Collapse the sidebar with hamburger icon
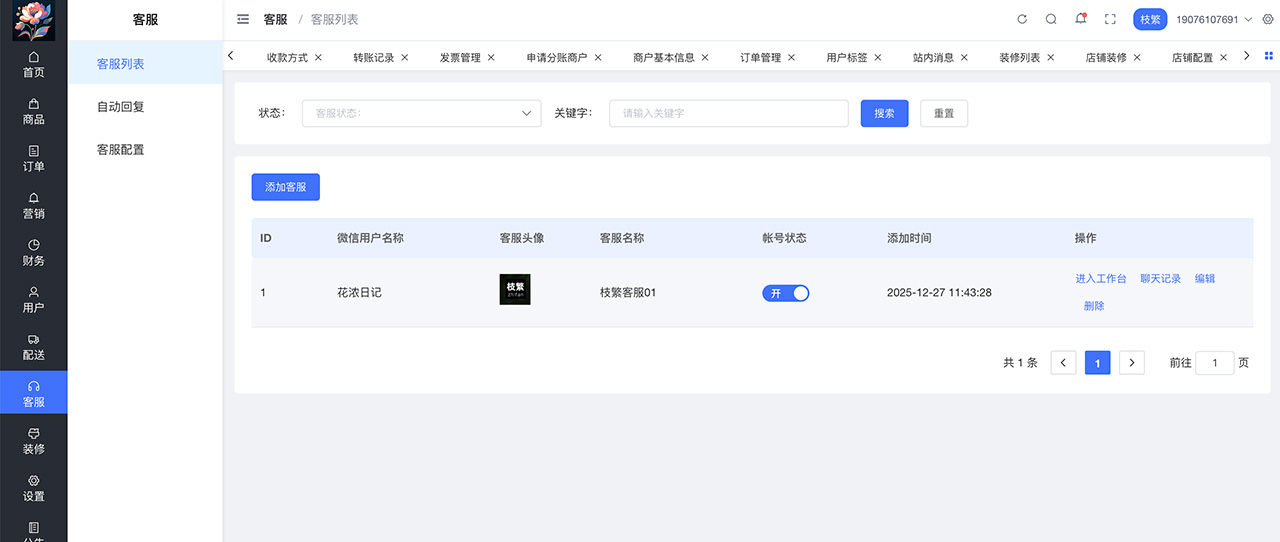The image size is (1280, 542). (x=243, y=19)
